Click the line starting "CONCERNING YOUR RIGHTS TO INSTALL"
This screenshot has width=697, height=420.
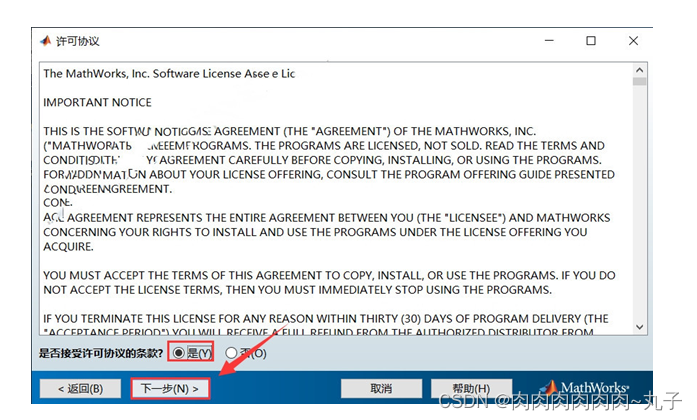(x=315, y=232)
